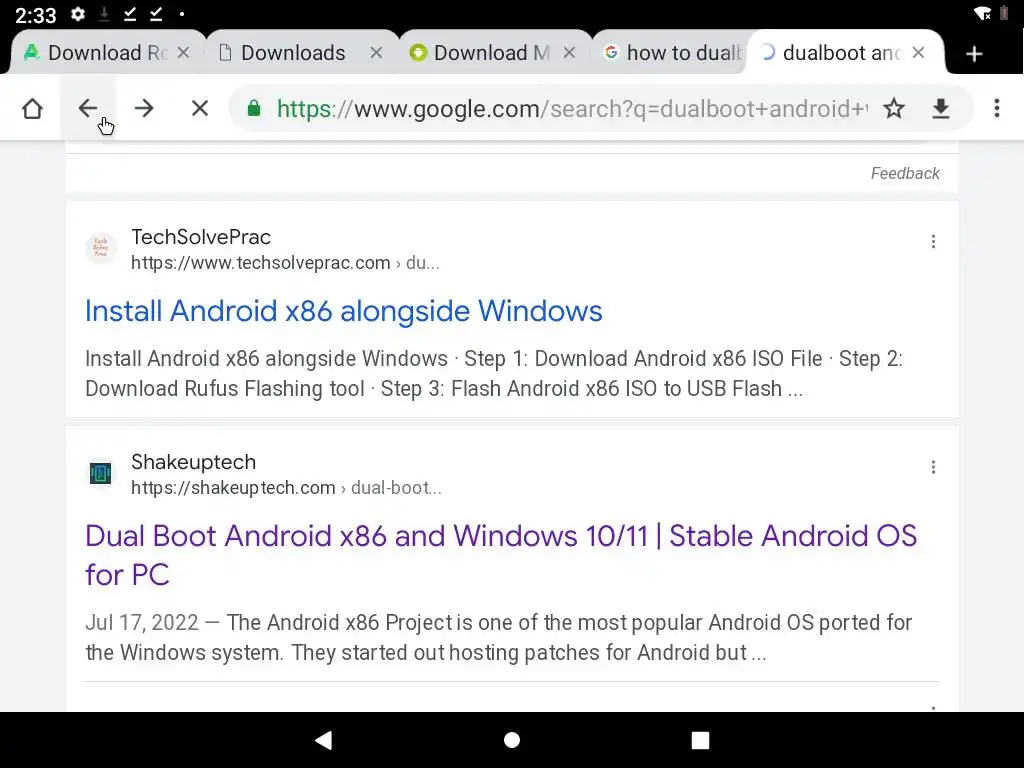Tap Wi-Fi status icon

[x=982, y=13]
